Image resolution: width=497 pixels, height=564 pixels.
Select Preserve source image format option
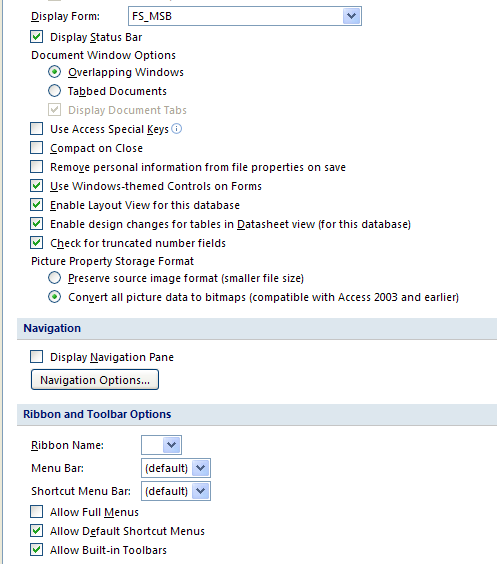pyautogui.click(x=54, y=278)
